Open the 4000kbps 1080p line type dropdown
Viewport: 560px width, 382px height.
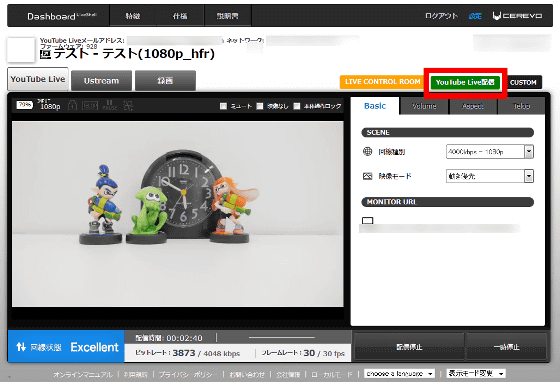click(x=490, y=152)
